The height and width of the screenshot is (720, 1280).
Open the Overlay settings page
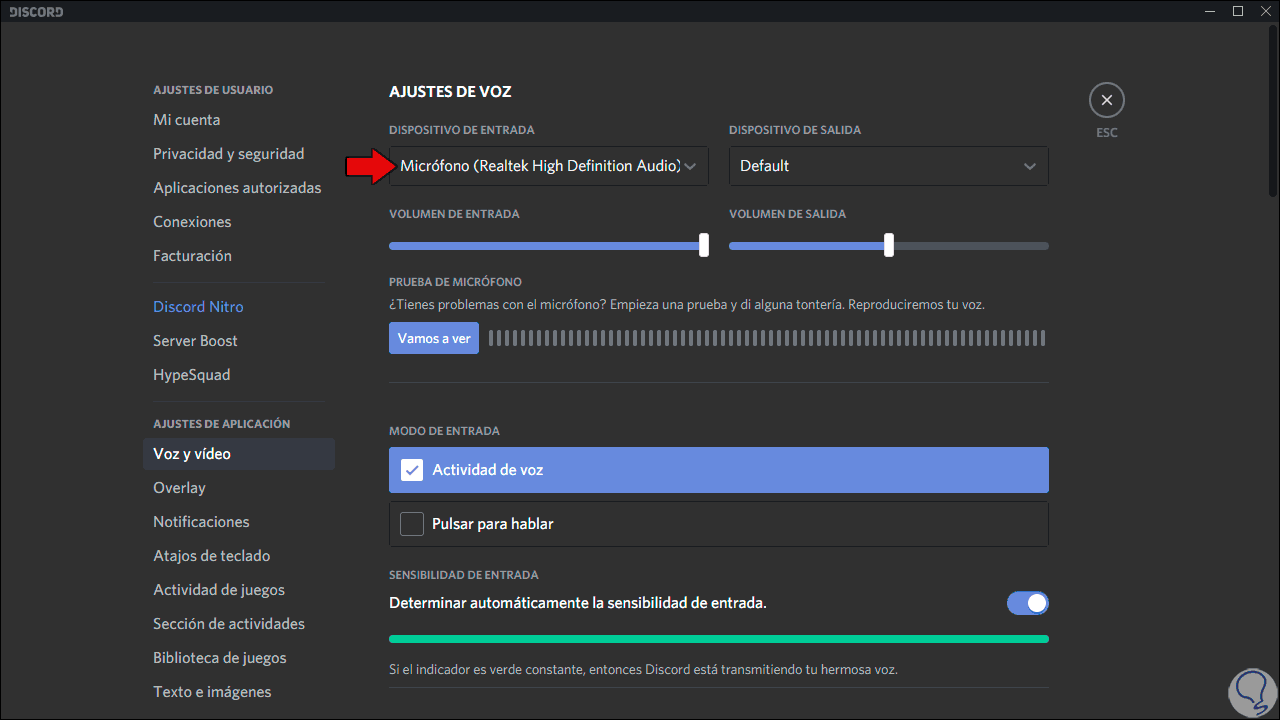coord(179,488)
